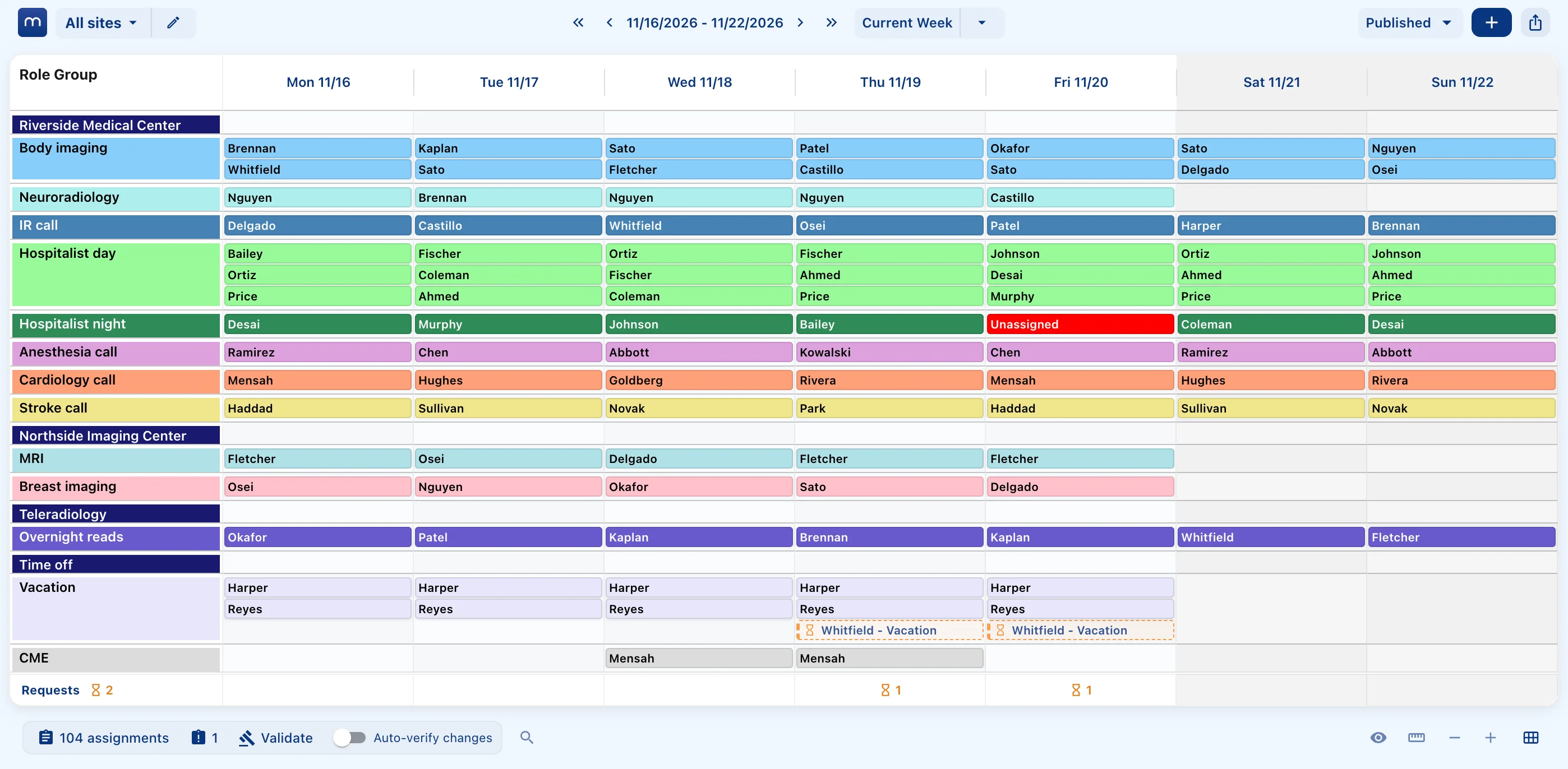Toggle Auto-verify changes switch
Image resolution: width=1568 pixels, height=769 pixels.
349,738
